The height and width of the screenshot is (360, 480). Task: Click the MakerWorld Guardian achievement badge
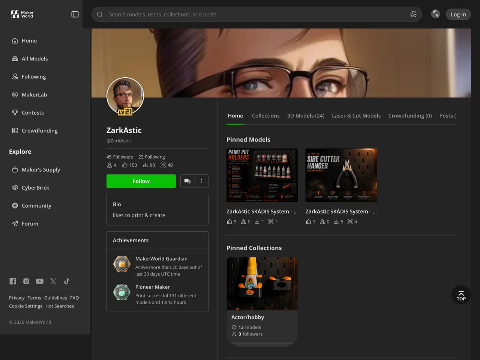point(121,264)
